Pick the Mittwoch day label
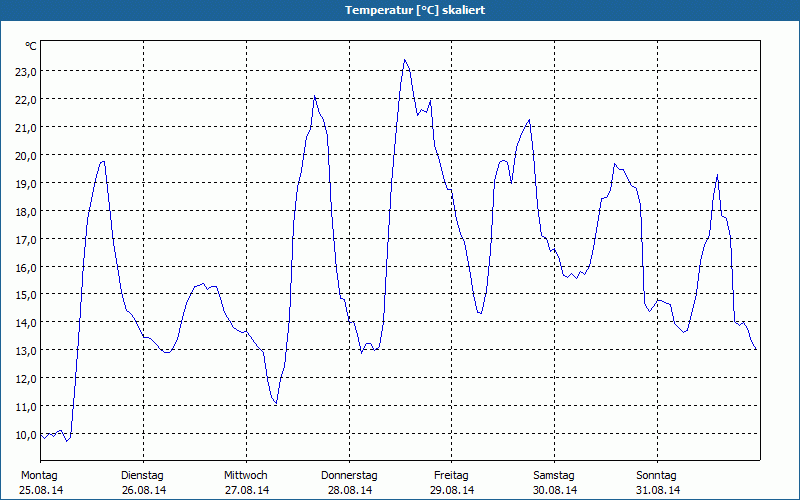 [245, 475]
